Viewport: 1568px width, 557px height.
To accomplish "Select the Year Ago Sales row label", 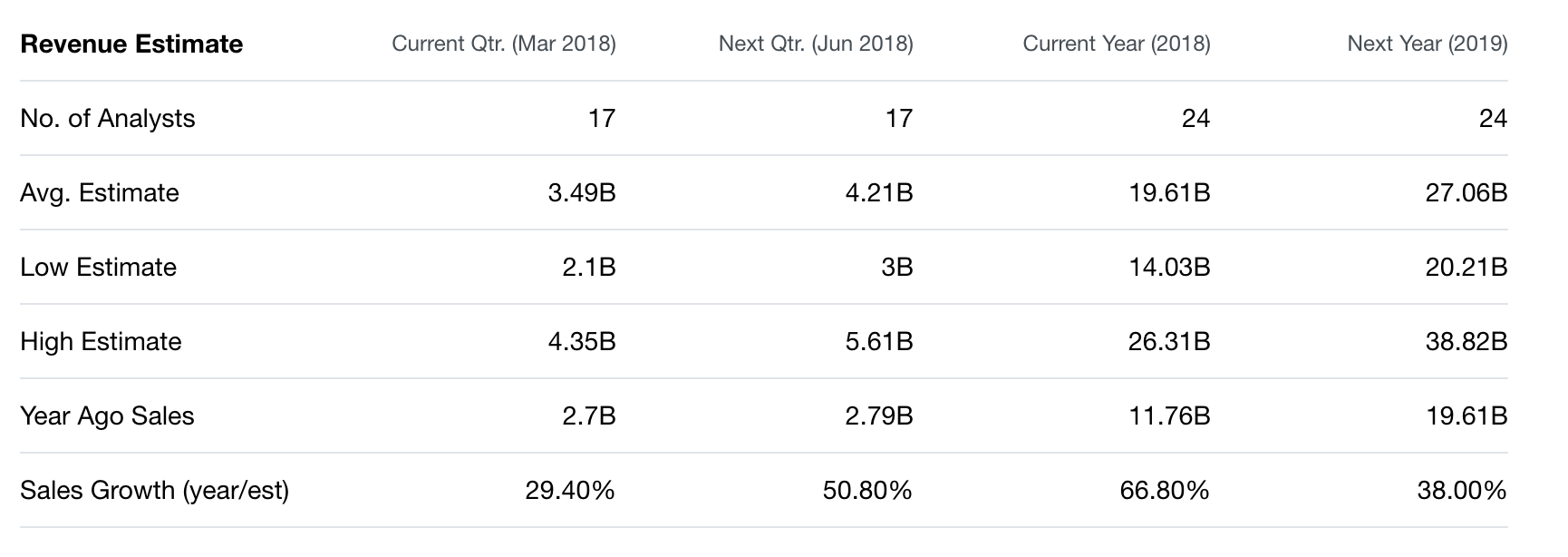I will click(x=107, y=416).
